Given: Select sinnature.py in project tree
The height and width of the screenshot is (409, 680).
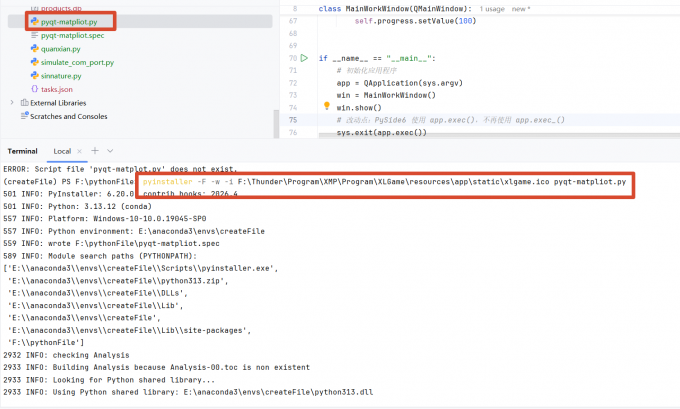Looking at the screenshot, I should point(61,76).
